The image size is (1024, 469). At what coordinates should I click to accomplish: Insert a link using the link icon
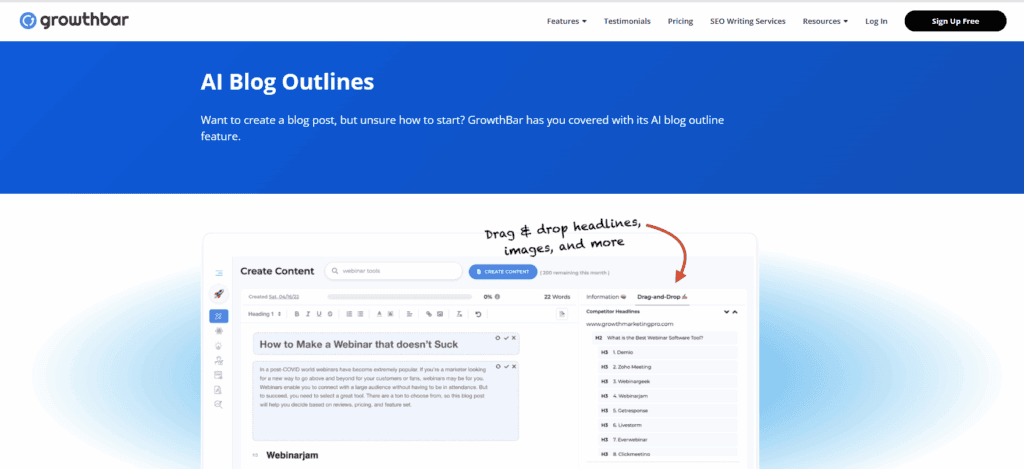click(429, 314)
